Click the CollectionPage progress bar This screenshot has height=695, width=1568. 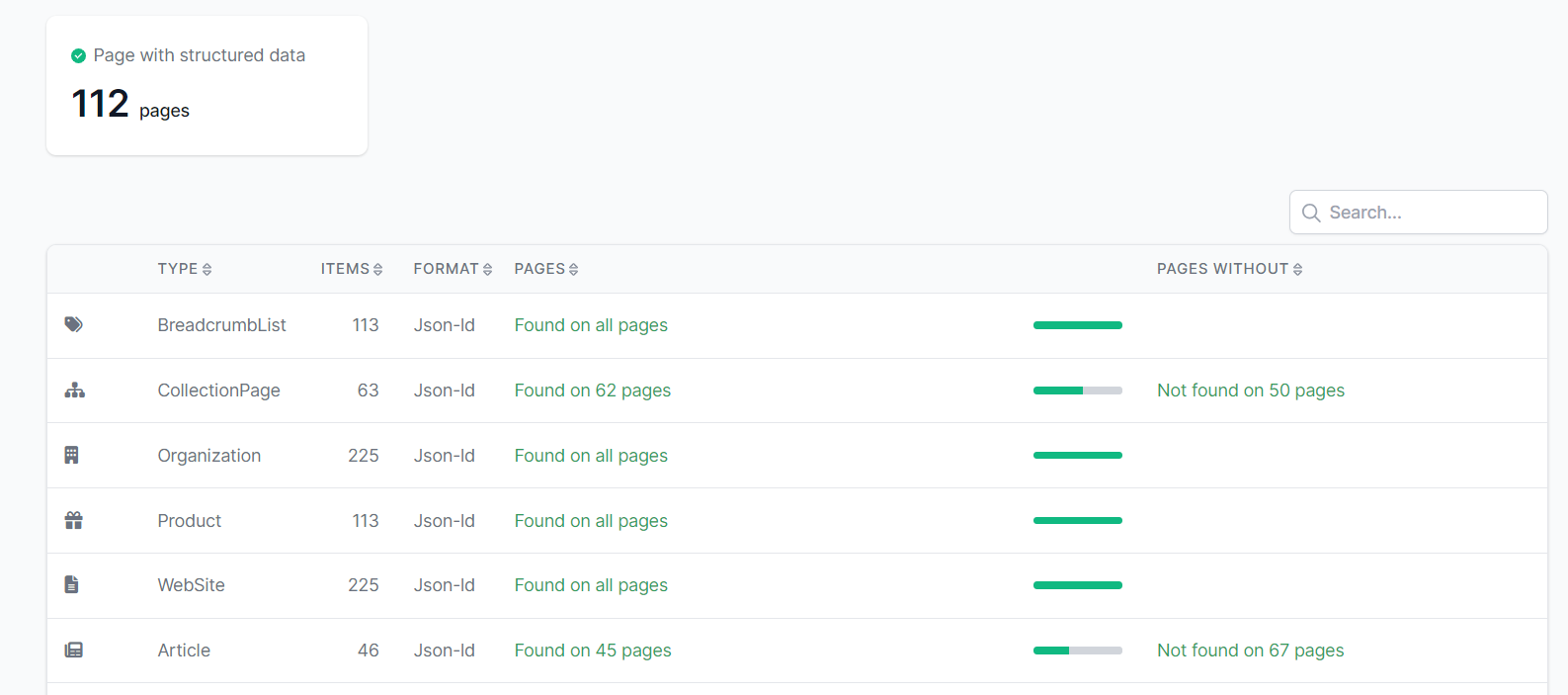point(1078,391)
